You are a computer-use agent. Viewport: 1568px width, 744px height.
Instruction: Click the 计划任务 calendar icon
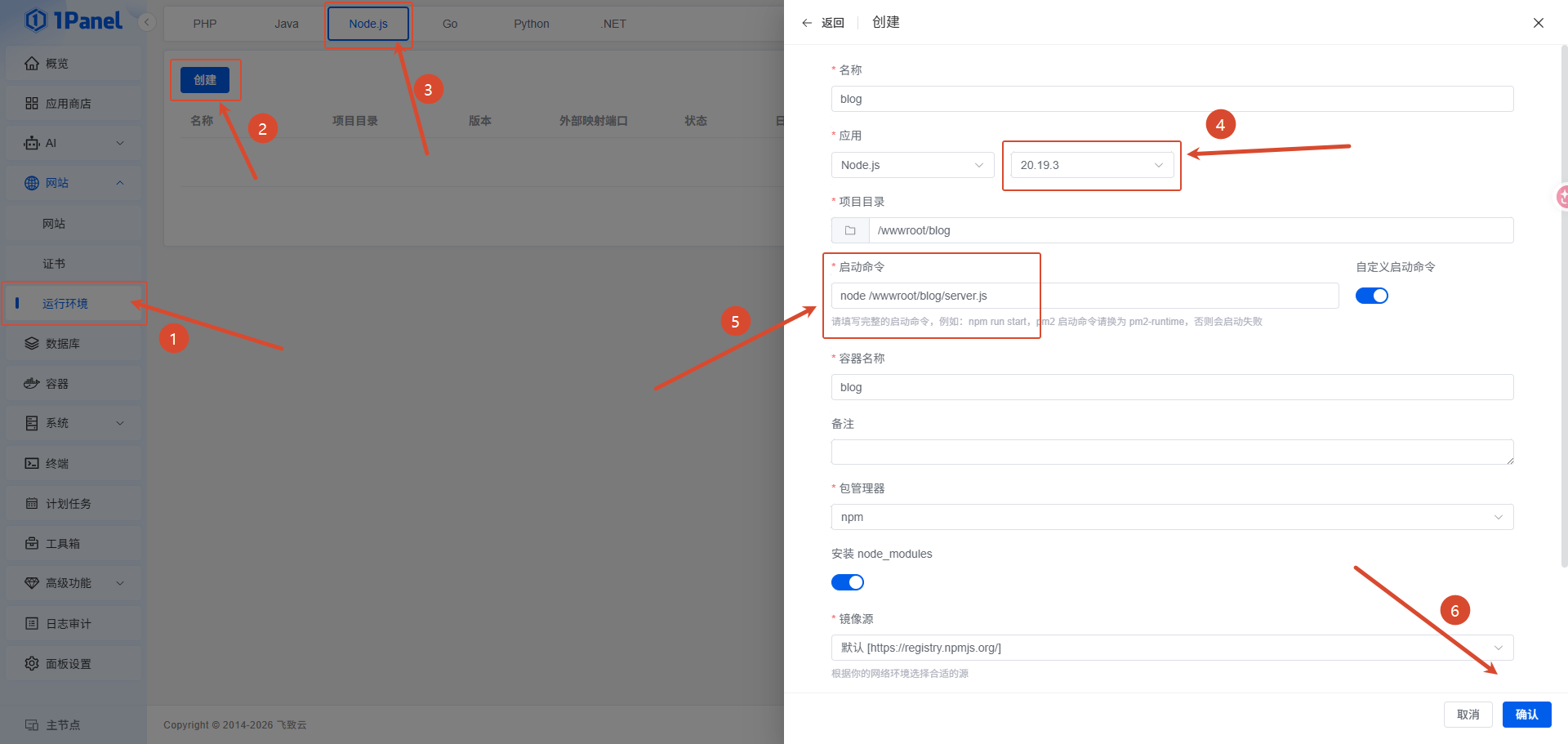32,503
